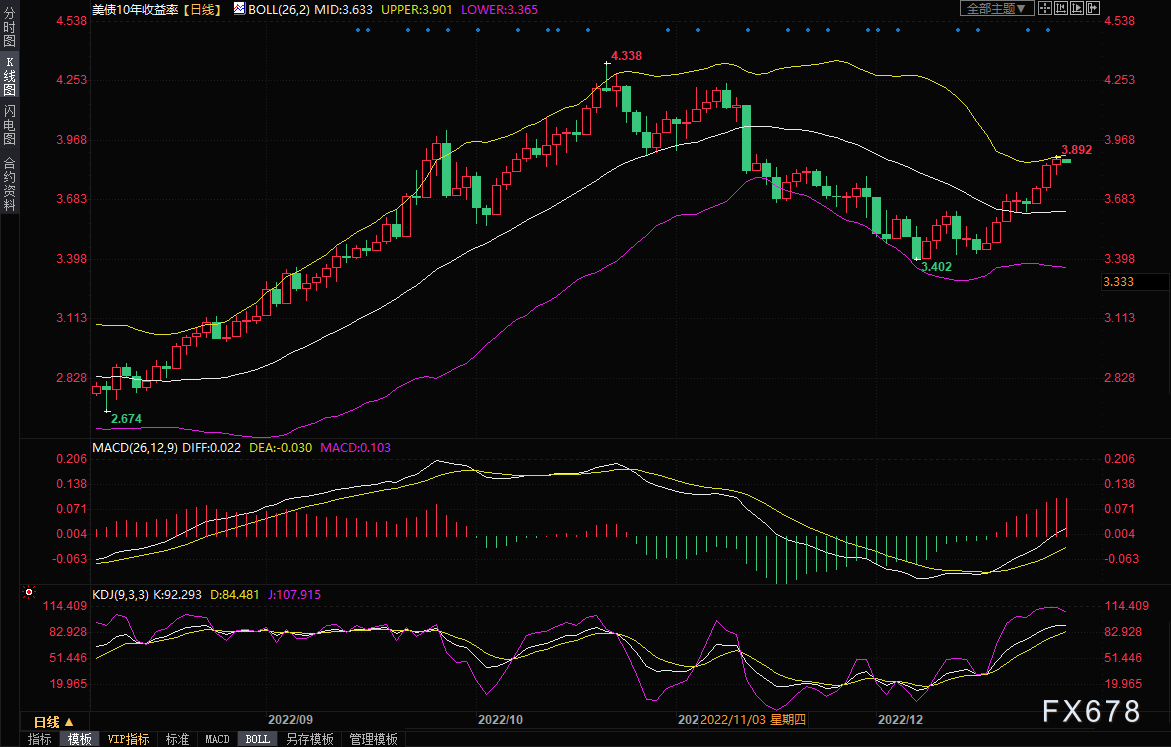
Task: Switch to 标准 template
Action: (x=177, y=739)
